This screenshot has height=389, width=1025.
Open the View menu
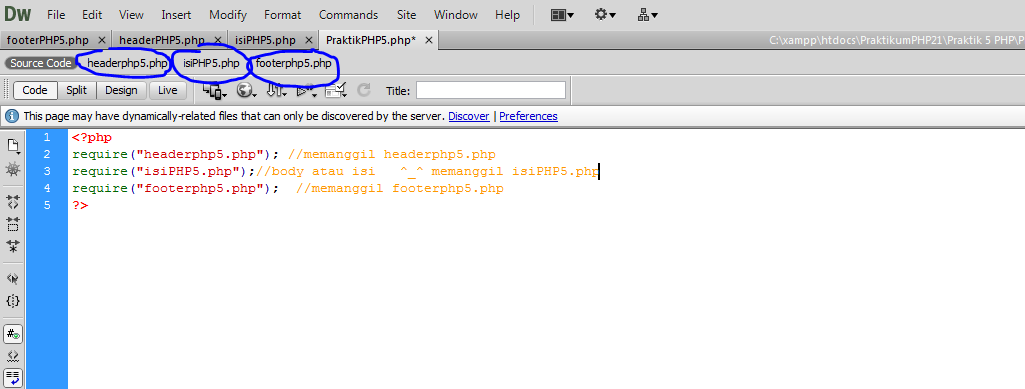click(x=131, y=14)
